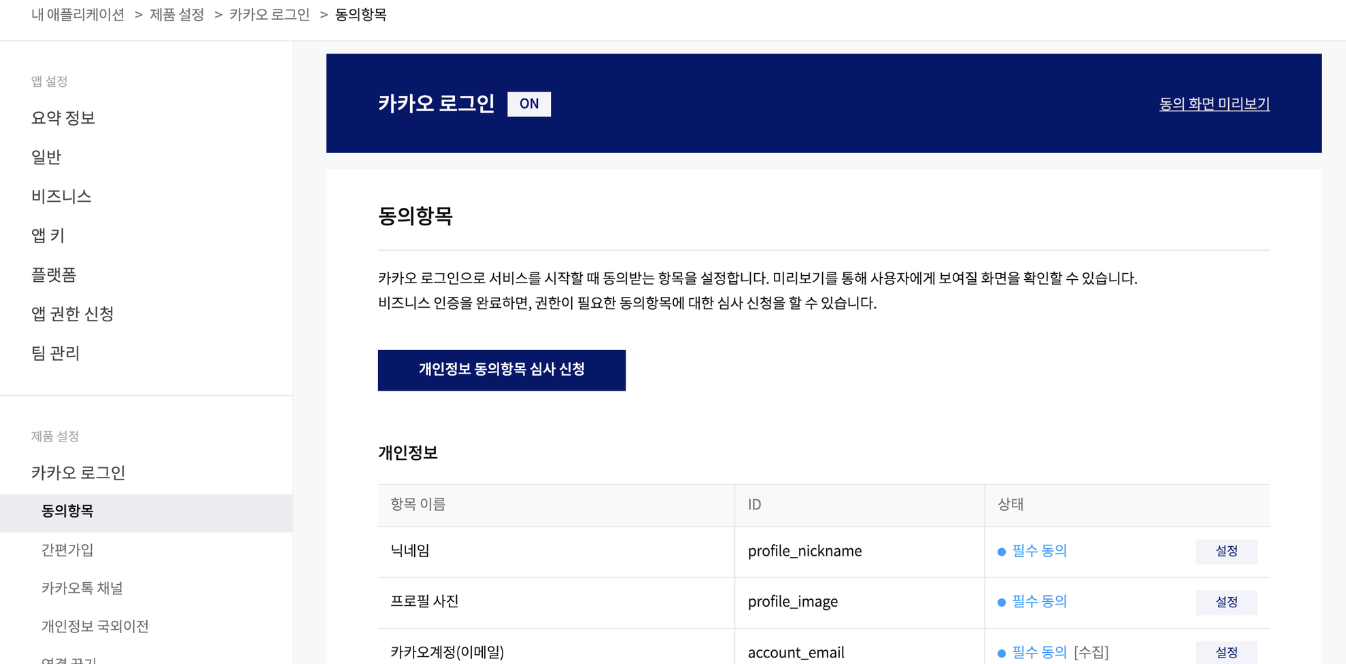Select 플랫폼 in sidebar

[54, 274]
